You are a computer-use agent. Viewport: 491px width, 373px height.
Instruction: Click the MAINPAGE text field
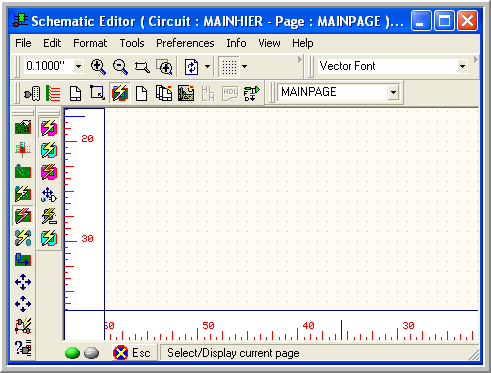[x=333, y=92]
